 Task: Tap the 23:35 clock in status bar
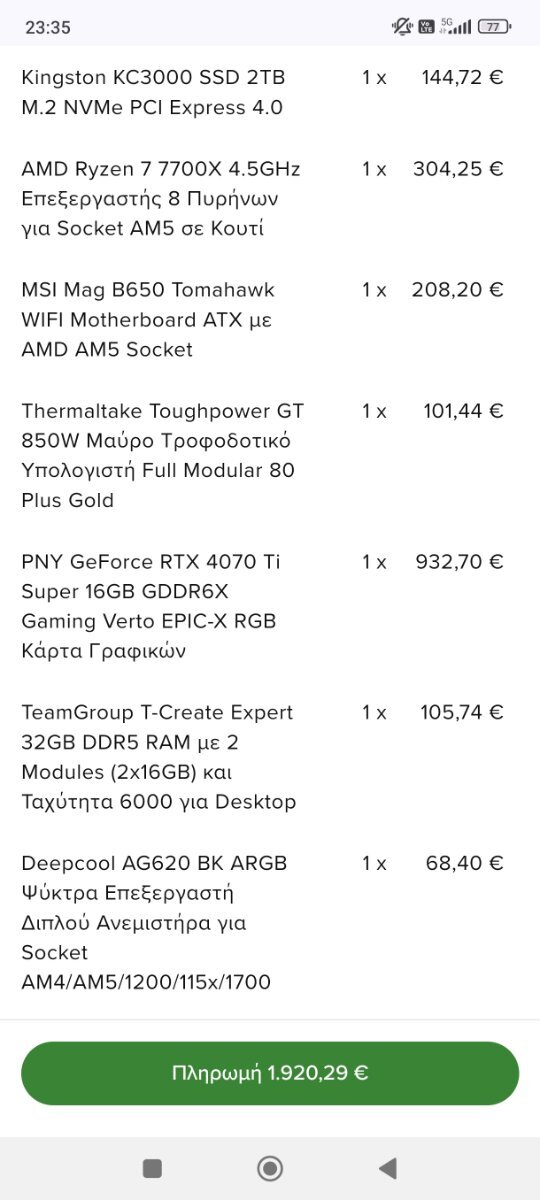click(48, 28)
